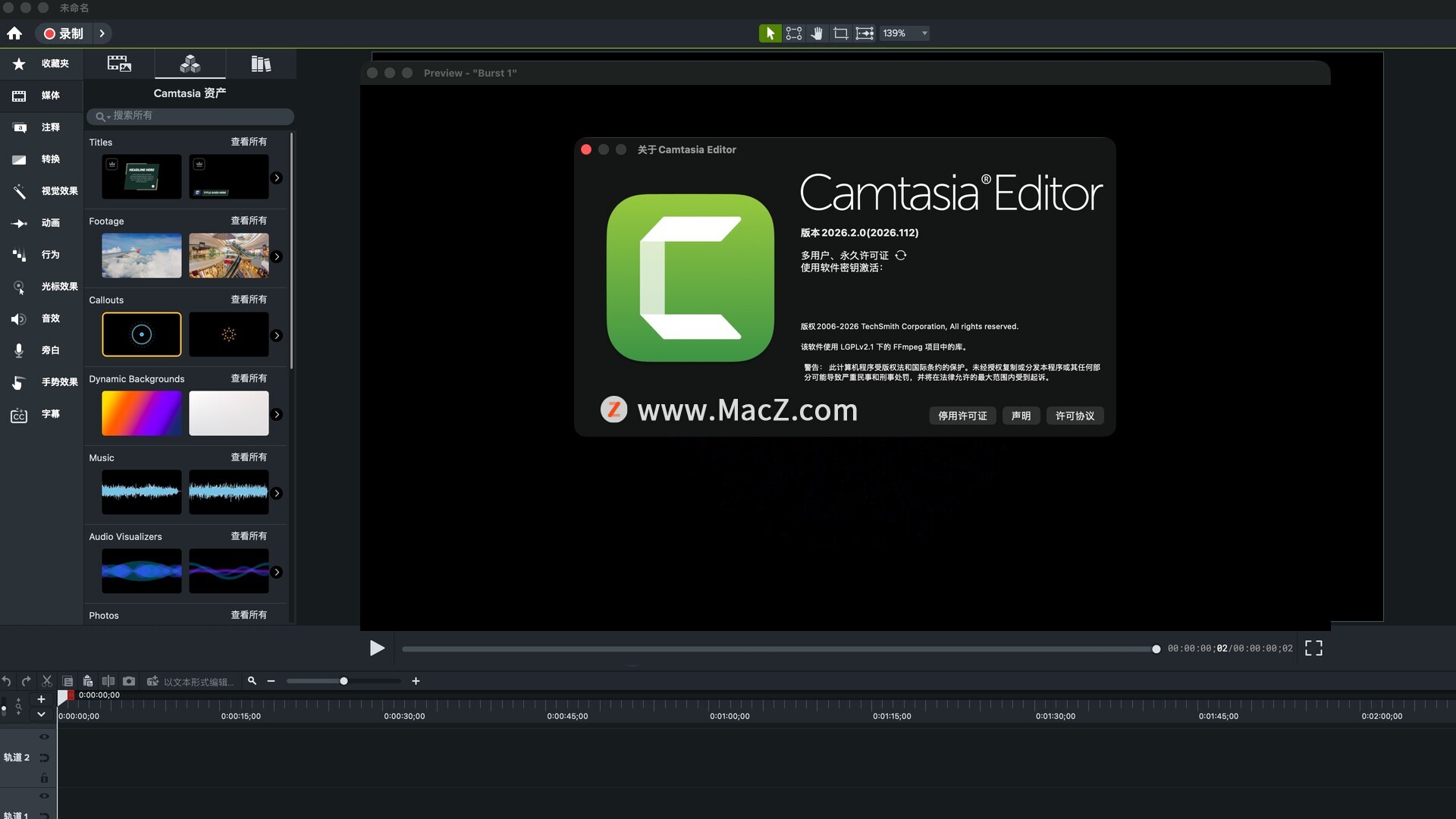
Task: Show more Titles assets with arrow
Action: [x=277, y=177]
